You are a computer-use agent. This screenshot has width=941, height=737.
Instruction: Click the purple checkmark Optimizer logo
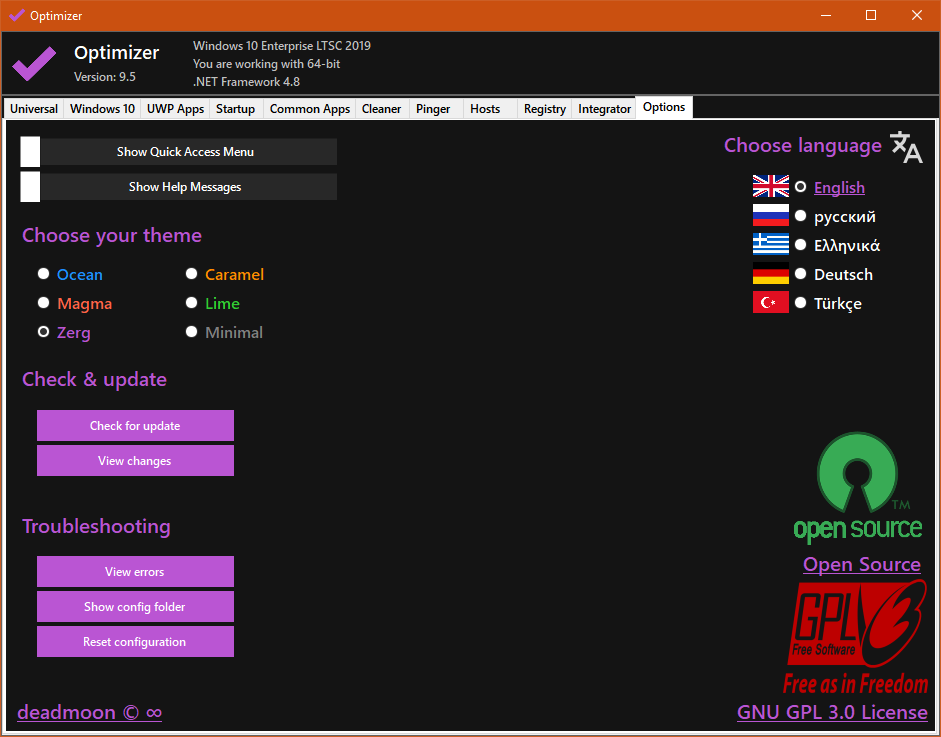point(34,64)
